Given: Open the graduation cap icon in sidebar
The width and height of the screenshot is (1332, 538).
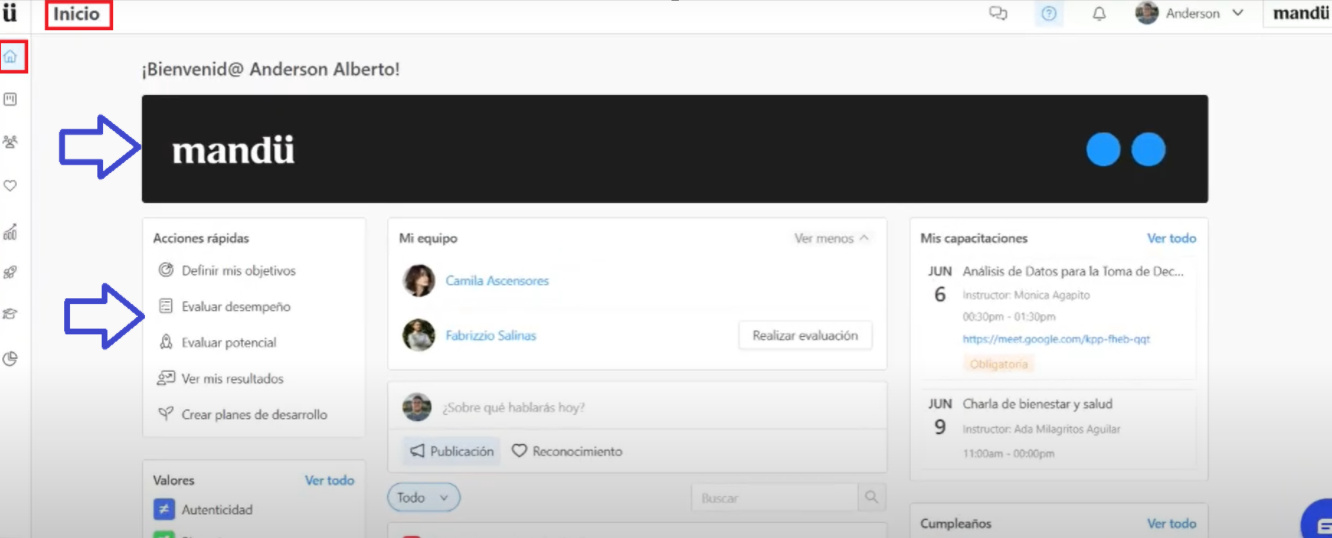Looking at the screenshot, I should click(11, 314).
